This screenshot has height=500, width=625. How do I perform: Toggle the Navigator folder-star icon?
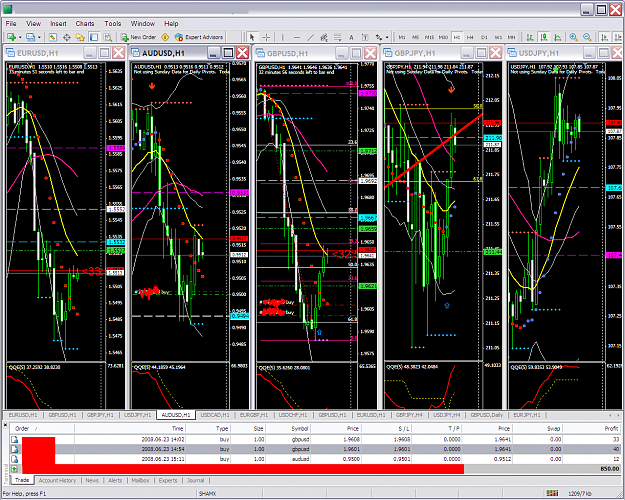click(80, 37)
